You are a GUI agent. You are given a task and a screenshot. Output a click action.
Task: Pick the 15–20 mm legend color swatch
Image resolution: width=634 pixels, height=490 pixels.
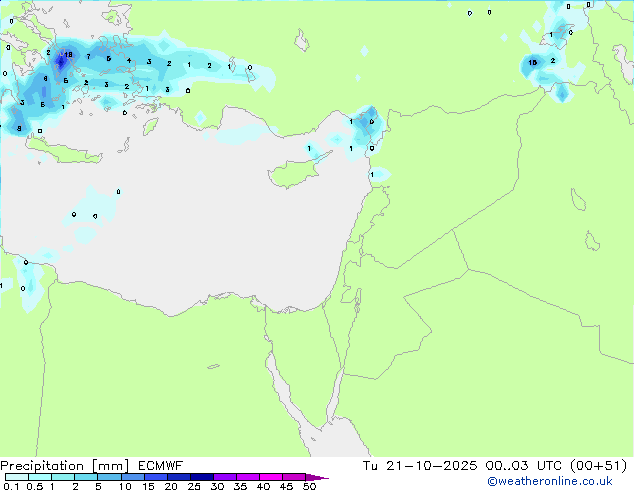pyautogui.click(x=155, y=477)
